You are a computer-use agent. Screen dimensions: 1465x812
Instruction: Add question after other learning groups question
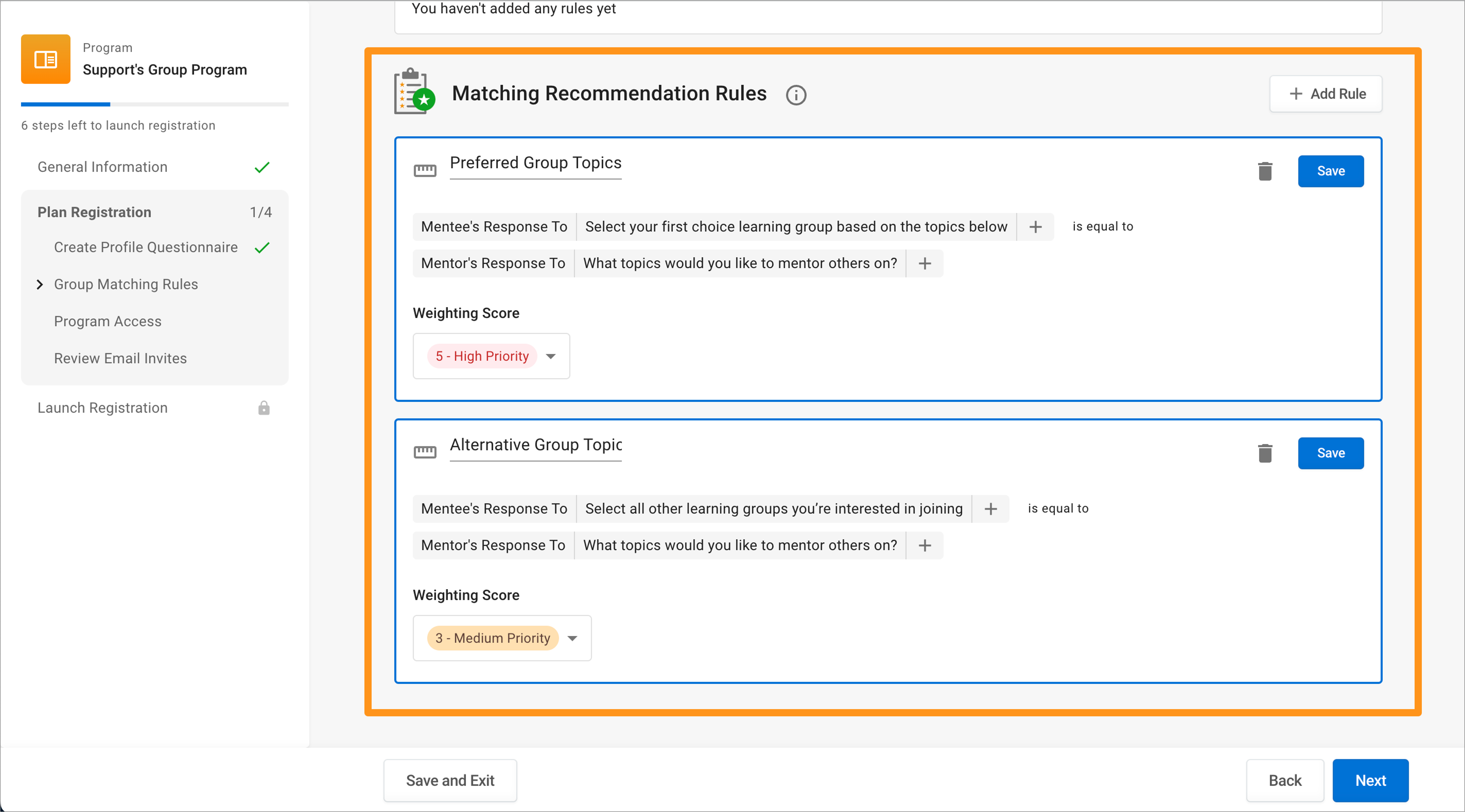990,509
